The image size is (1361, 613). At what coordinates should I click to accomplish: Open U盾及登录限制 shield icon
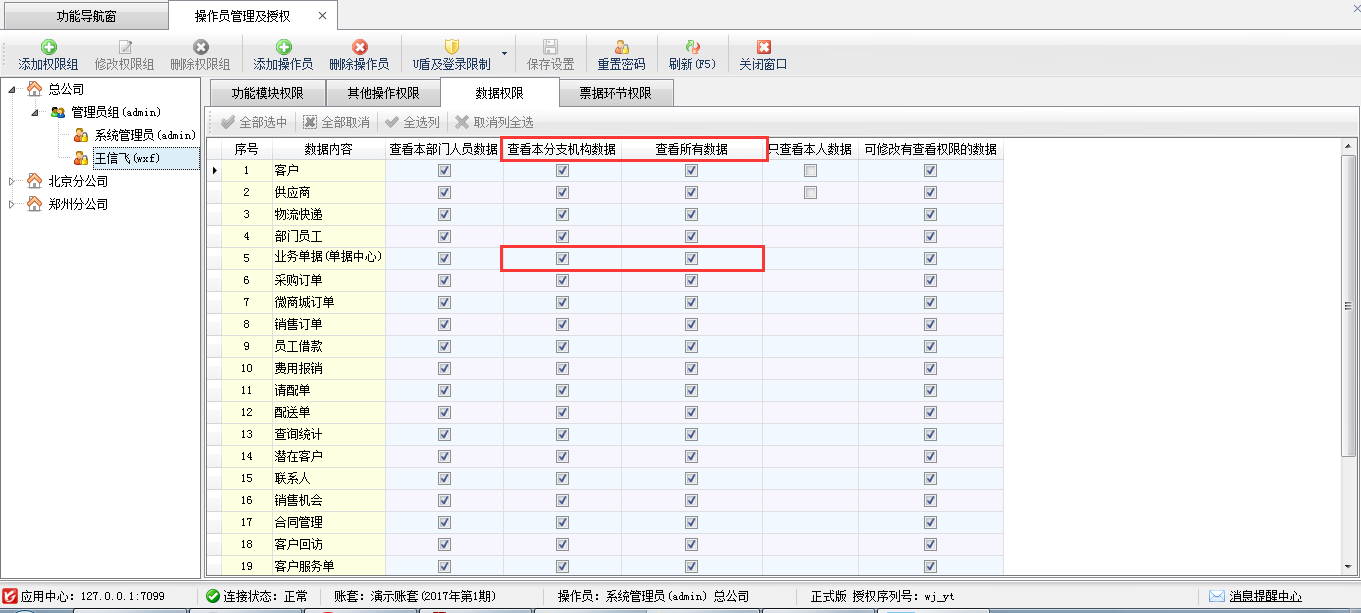[x=451, y=47]
